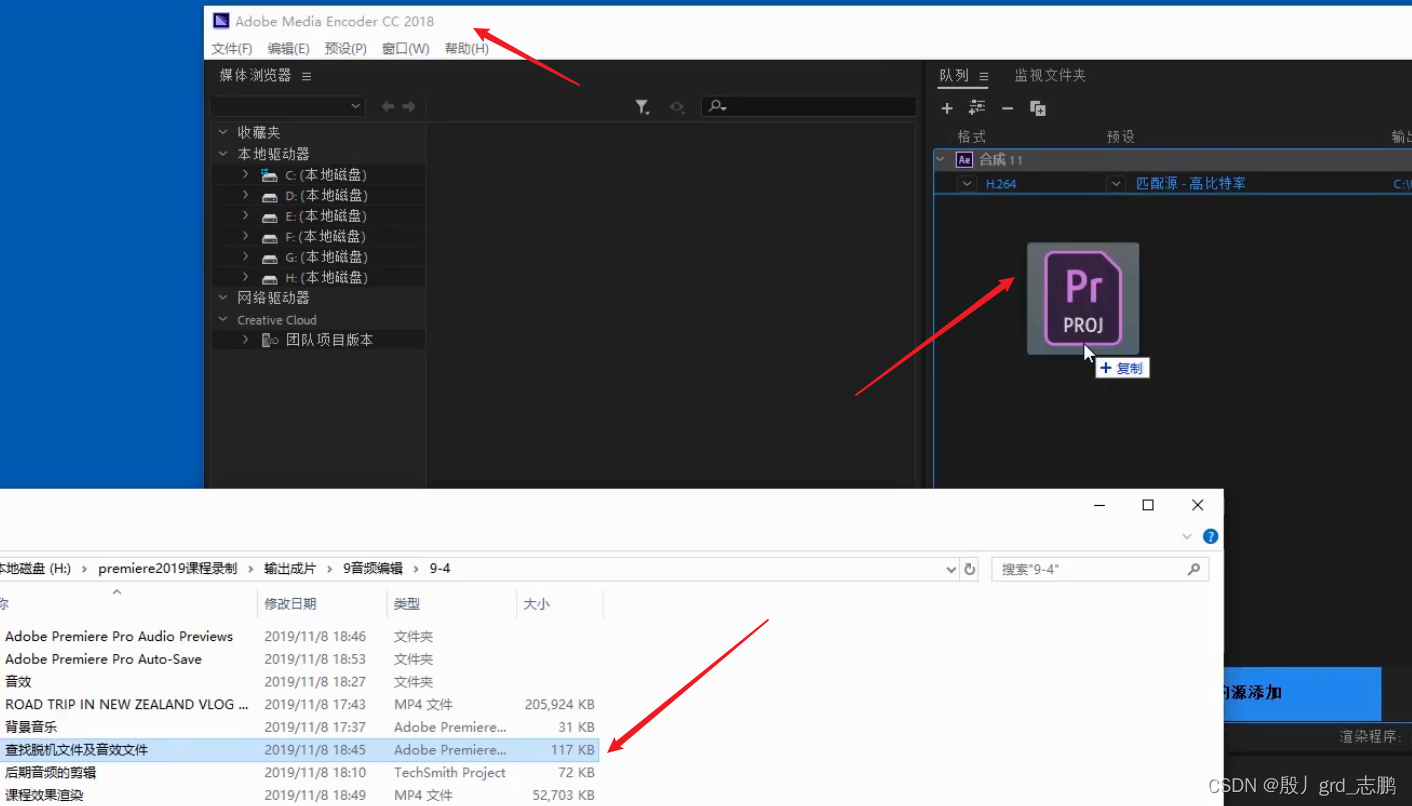1412x806 pixels.
Task: Click the H.264 format link
Action: 1001,184
